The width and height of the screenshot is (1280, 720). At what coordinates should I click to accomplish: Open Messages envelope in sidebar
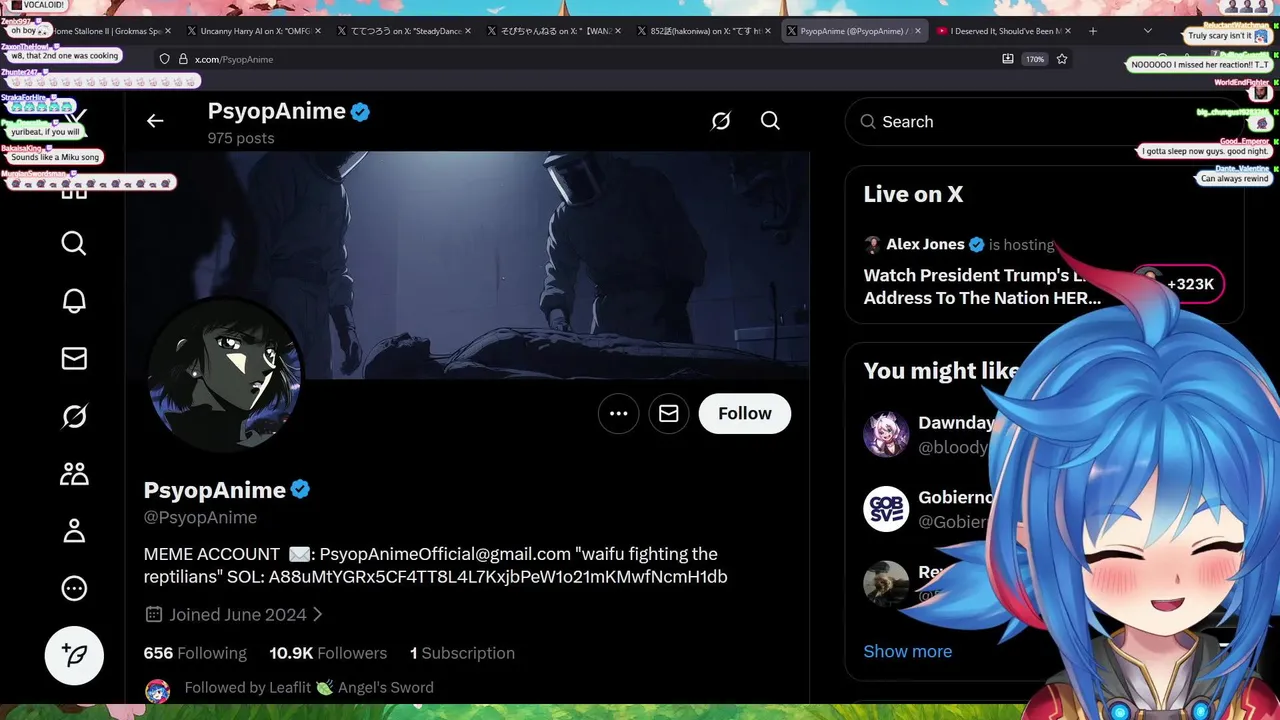click(x=74, y=358)
